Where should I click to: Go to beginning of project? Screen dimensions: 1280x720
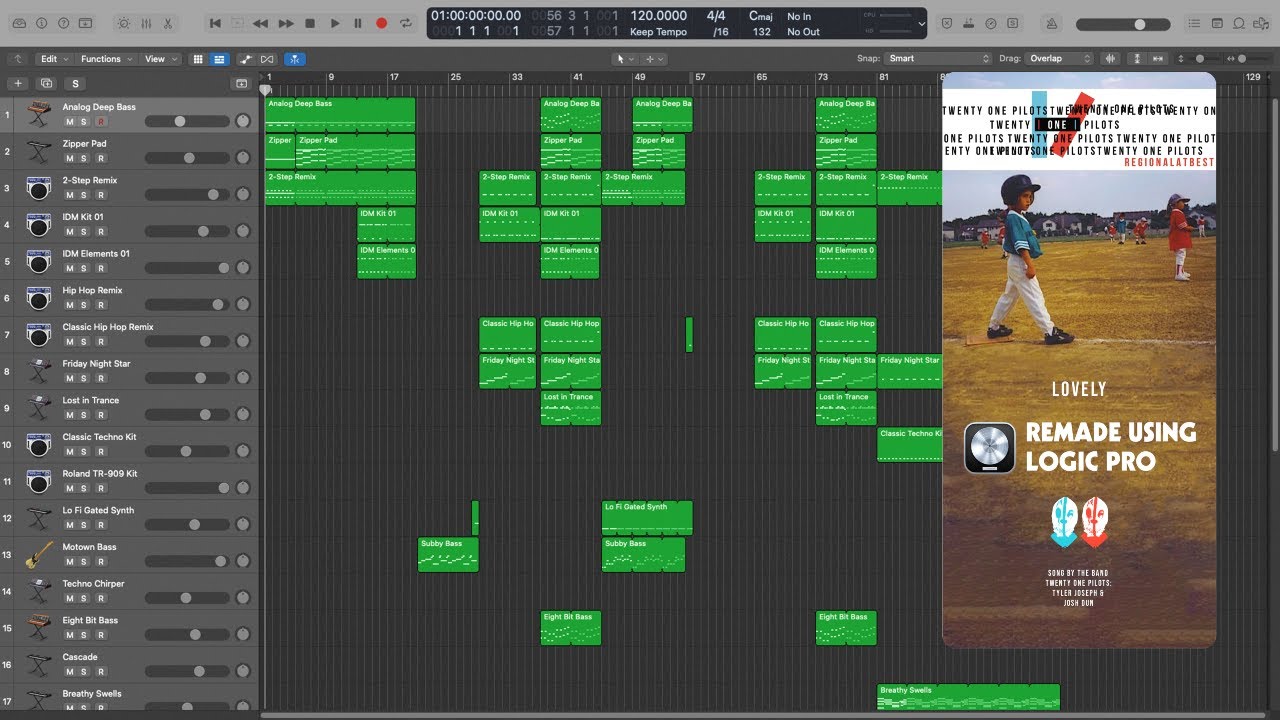(215, 23)
